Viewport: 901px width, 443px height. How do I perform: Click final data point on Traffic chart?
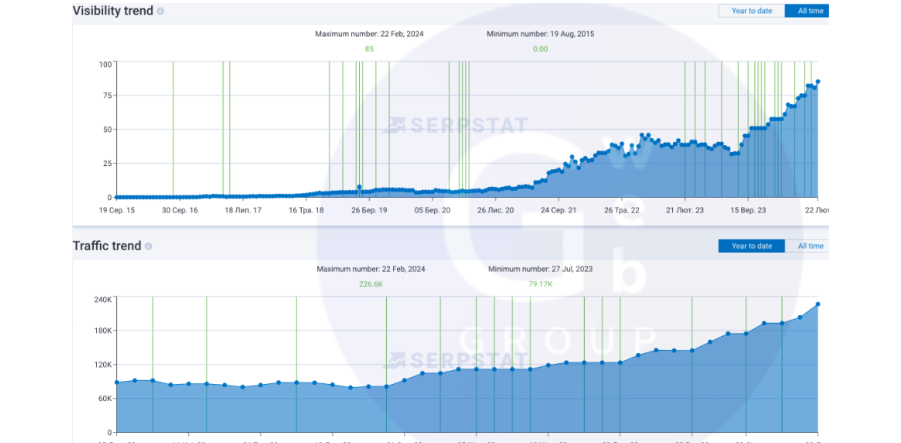click(818, 304)
